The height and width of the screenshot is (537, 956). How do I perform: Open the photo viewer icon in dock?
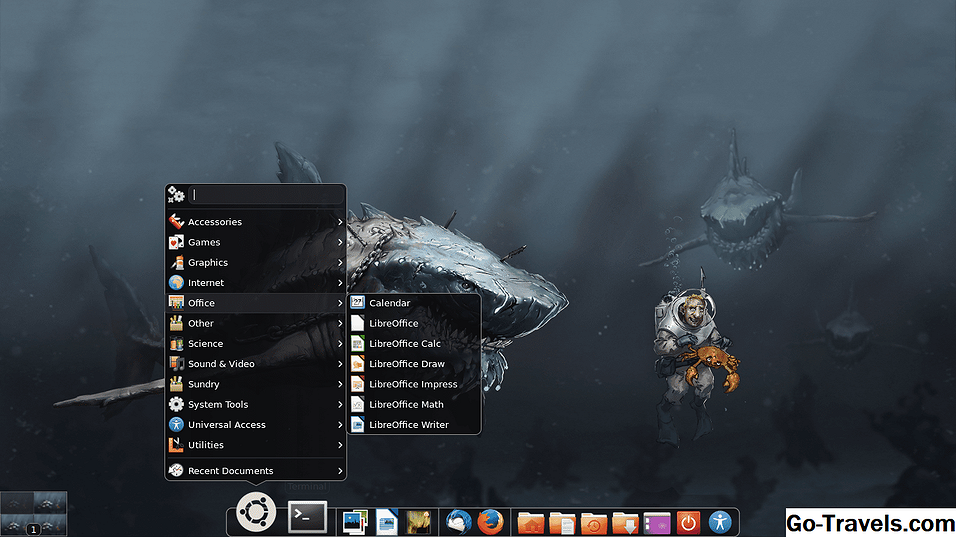pyautogui.click(x=355, y=522)
